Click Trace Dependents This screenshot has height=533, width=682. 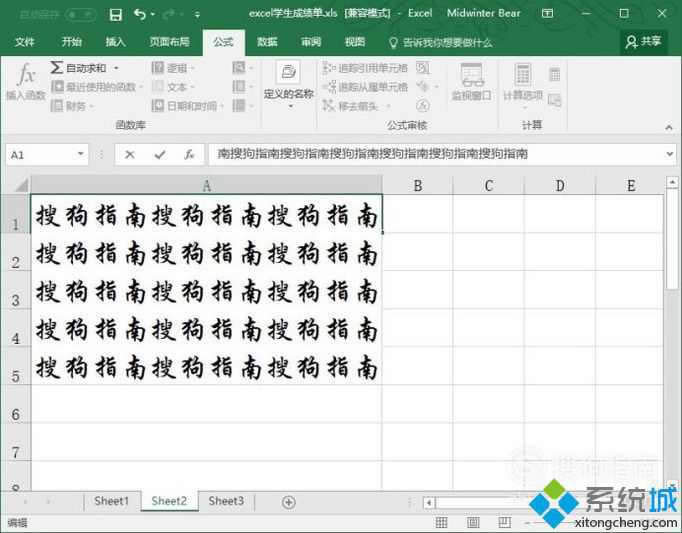click(x=365, y=87)
